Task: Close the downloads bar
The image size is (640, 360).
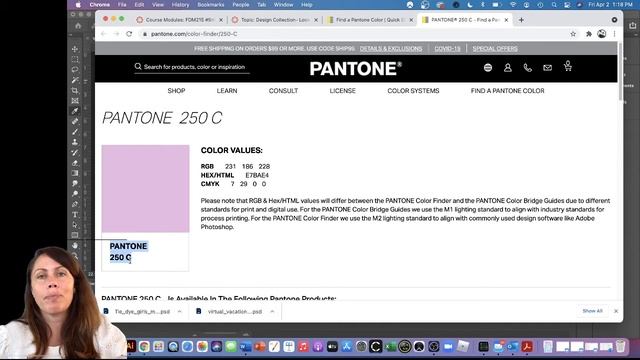Action: pos(616,311)
